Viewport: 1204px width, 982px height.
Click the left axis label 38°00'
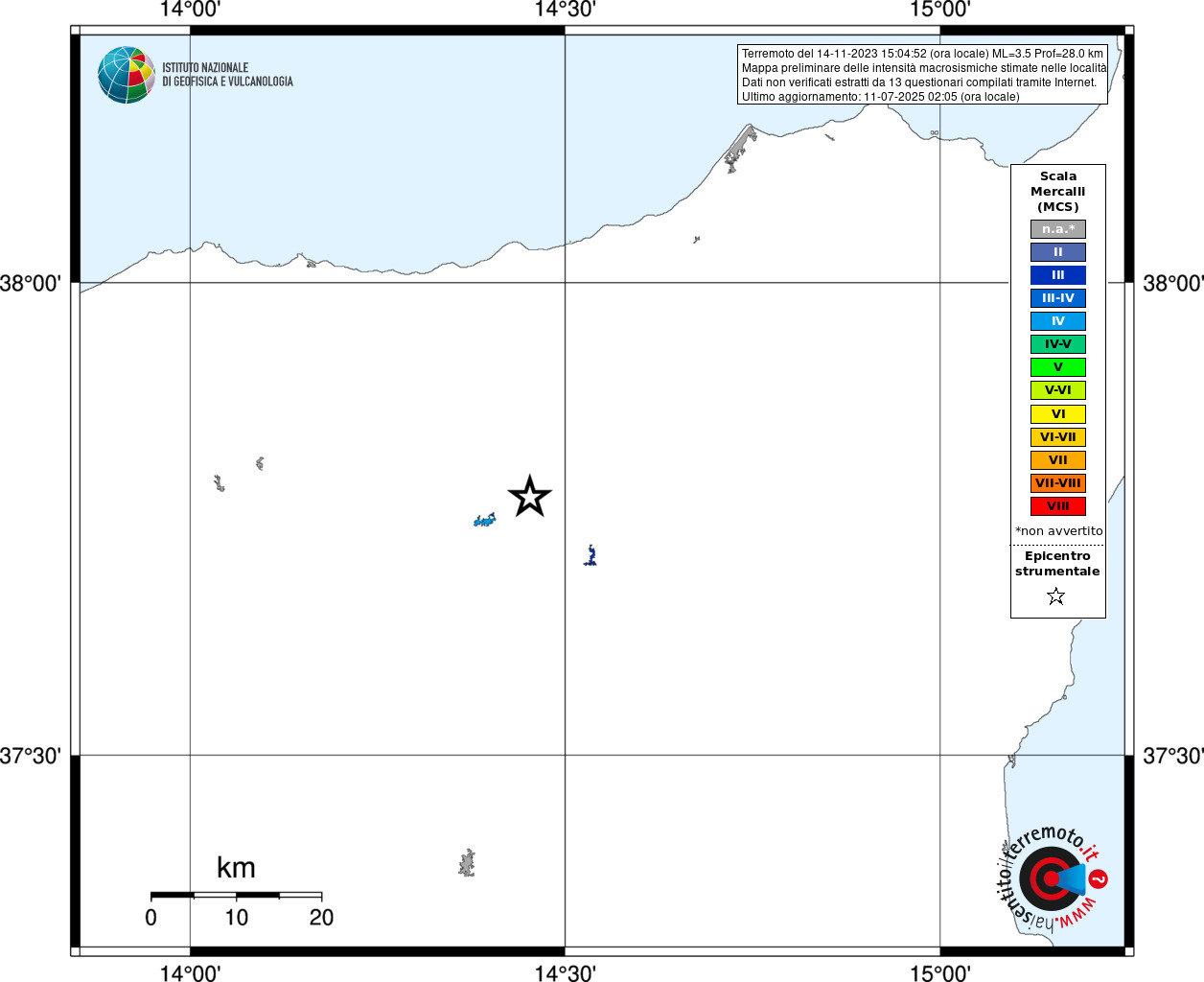click(x=31, y=284)
